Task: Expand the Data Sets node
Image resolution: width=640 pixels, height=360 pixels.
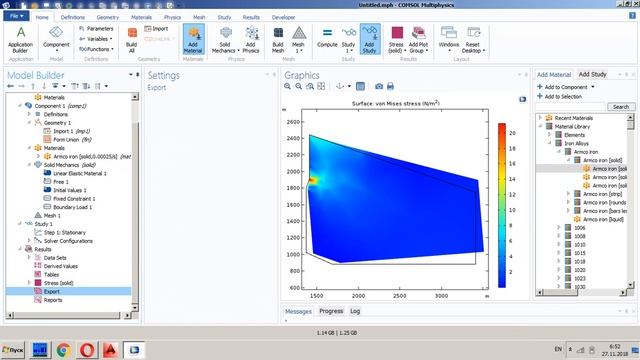Action: click(29, 258)
